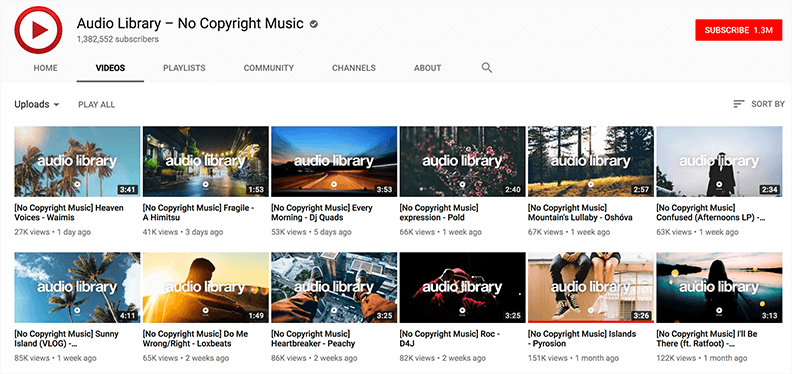Open the Home tab
Viewport: 792px width, 374px height.
[45, 68]
